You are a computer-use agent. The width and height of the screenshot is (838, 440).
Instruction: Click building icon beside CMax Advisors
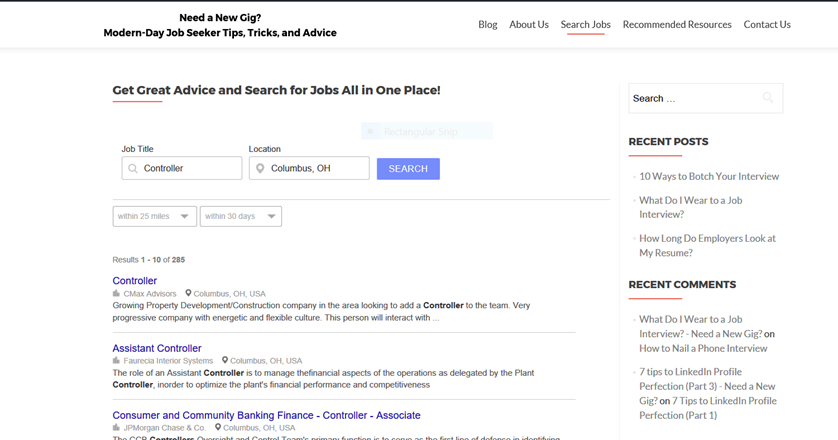pyautogui.click(x=116, y=293)
